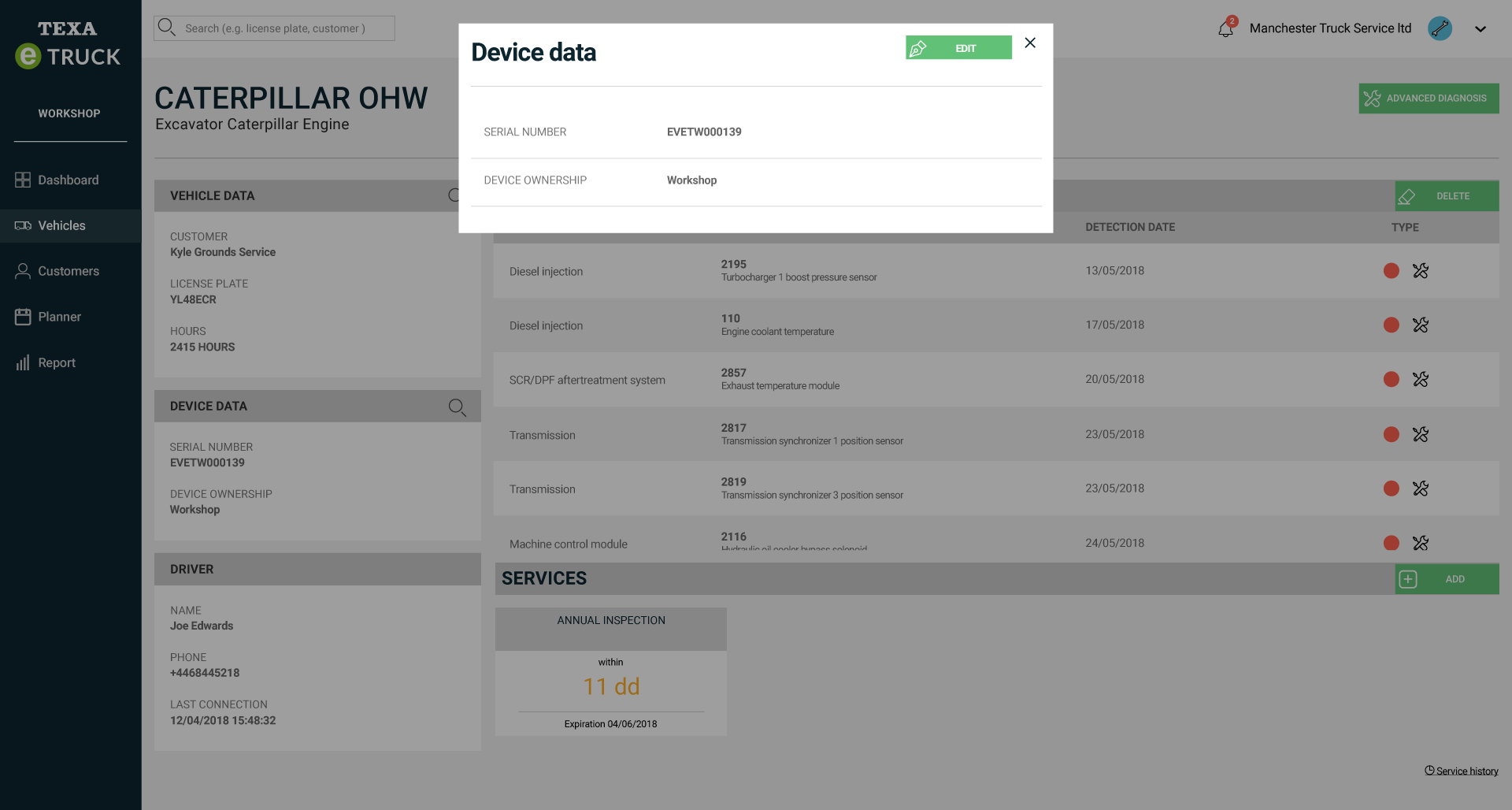Screen dimensions: 1512x810
Task: Click red status dot for fault 2857
Action: [1392, 379]
